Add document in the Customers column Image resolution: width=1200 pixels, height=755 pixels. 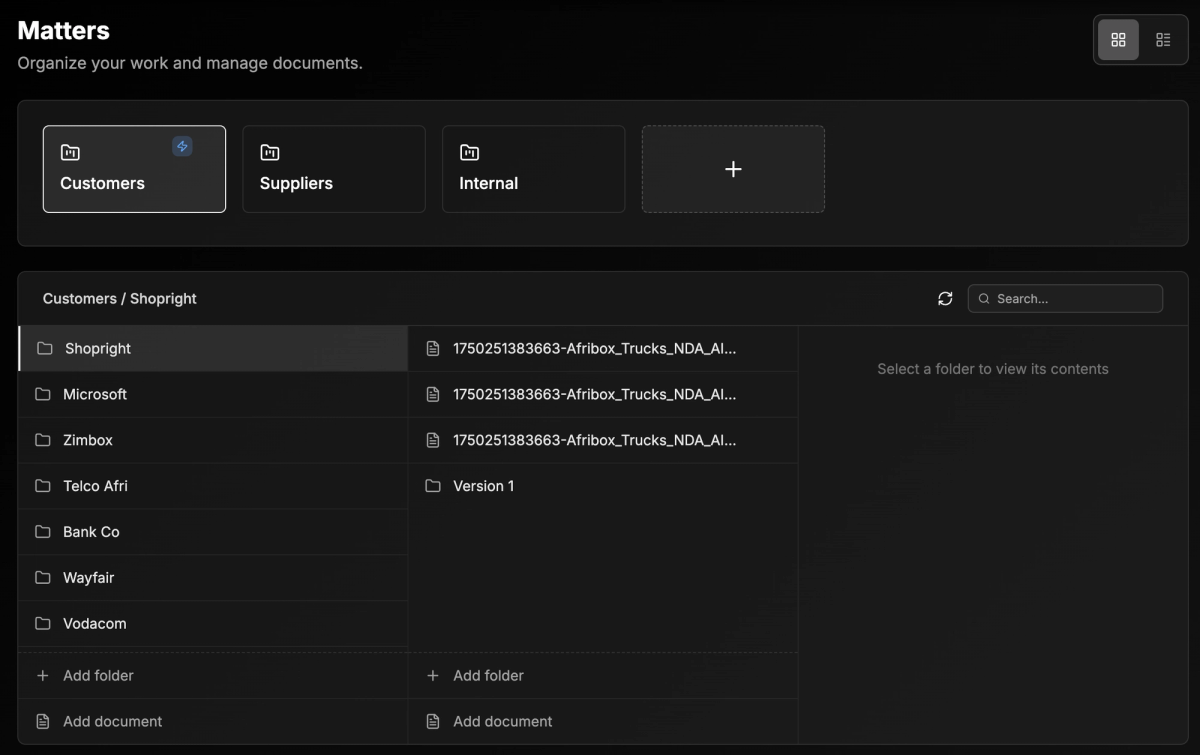click(213, 721)
